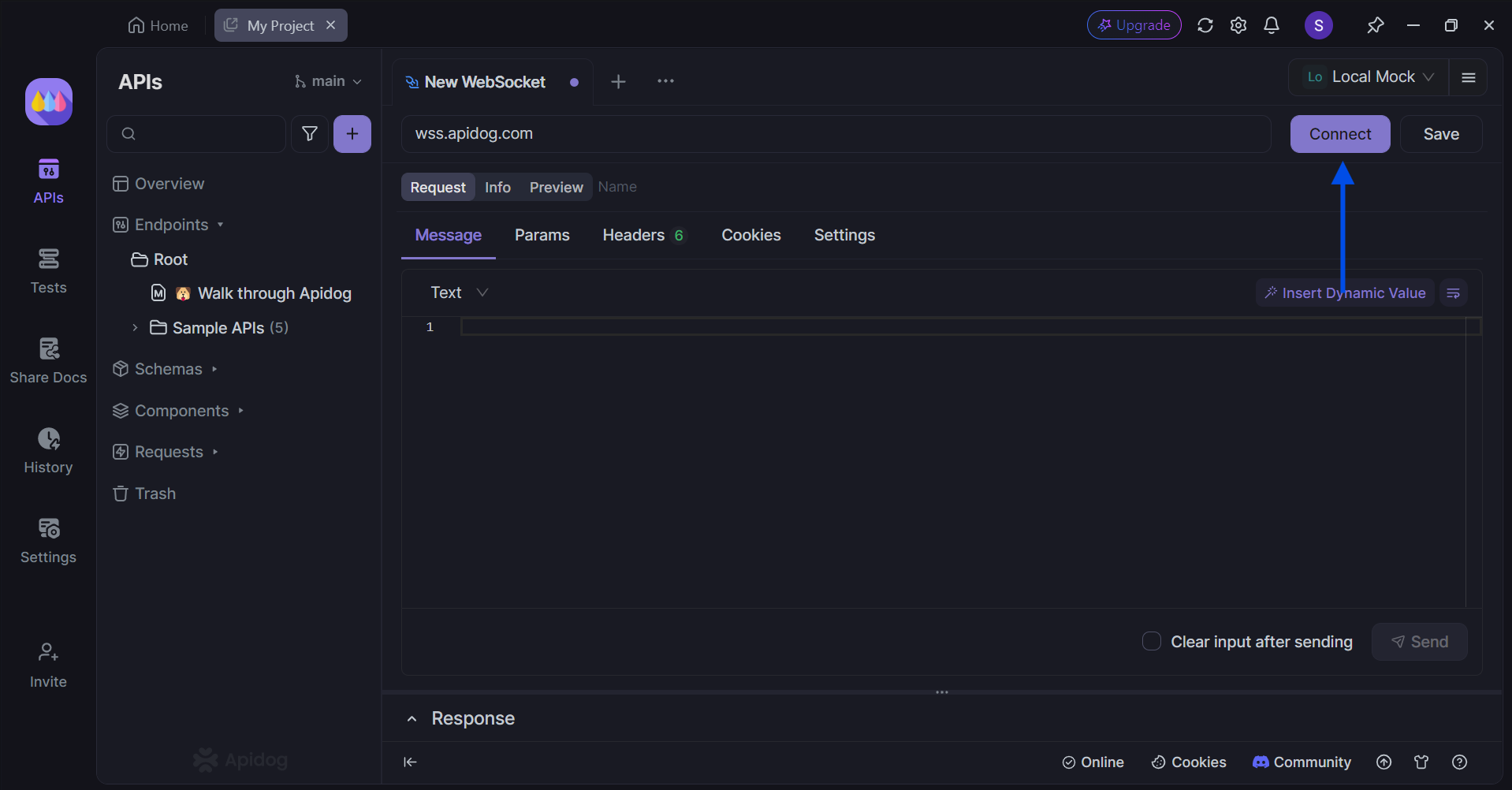Open History in left sidebar
Screen dimensions: 1512x790
click(x=48, y=451)
